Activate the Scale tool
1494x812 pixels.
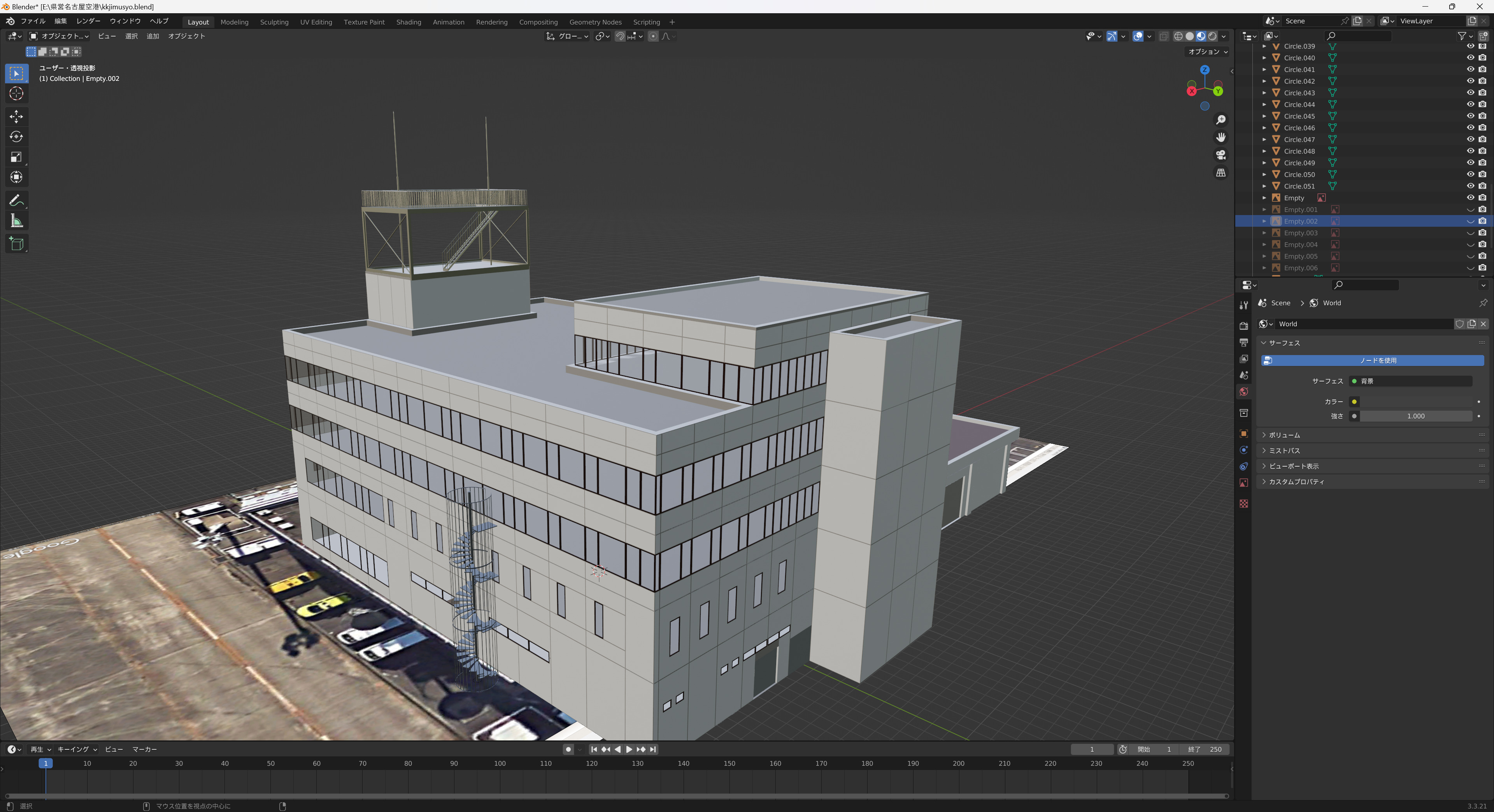point(16,157)
